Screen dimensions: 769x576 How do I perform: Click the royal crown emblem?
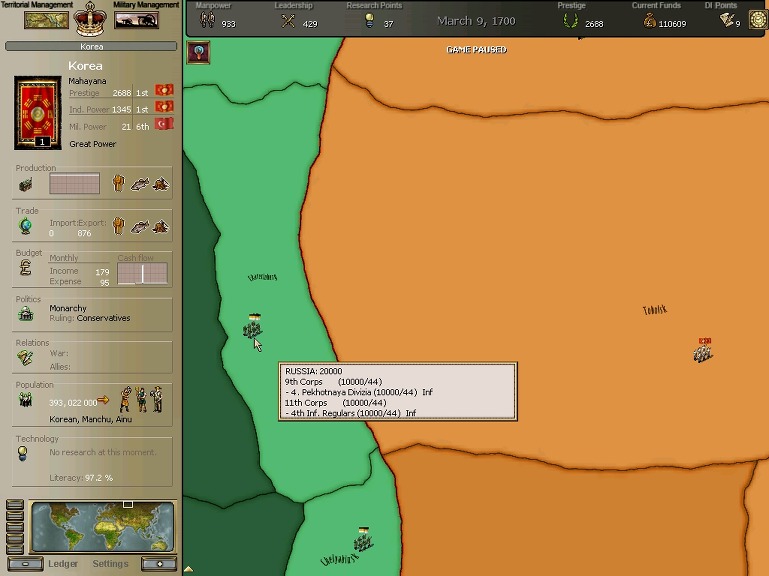[x=90, y=19]
